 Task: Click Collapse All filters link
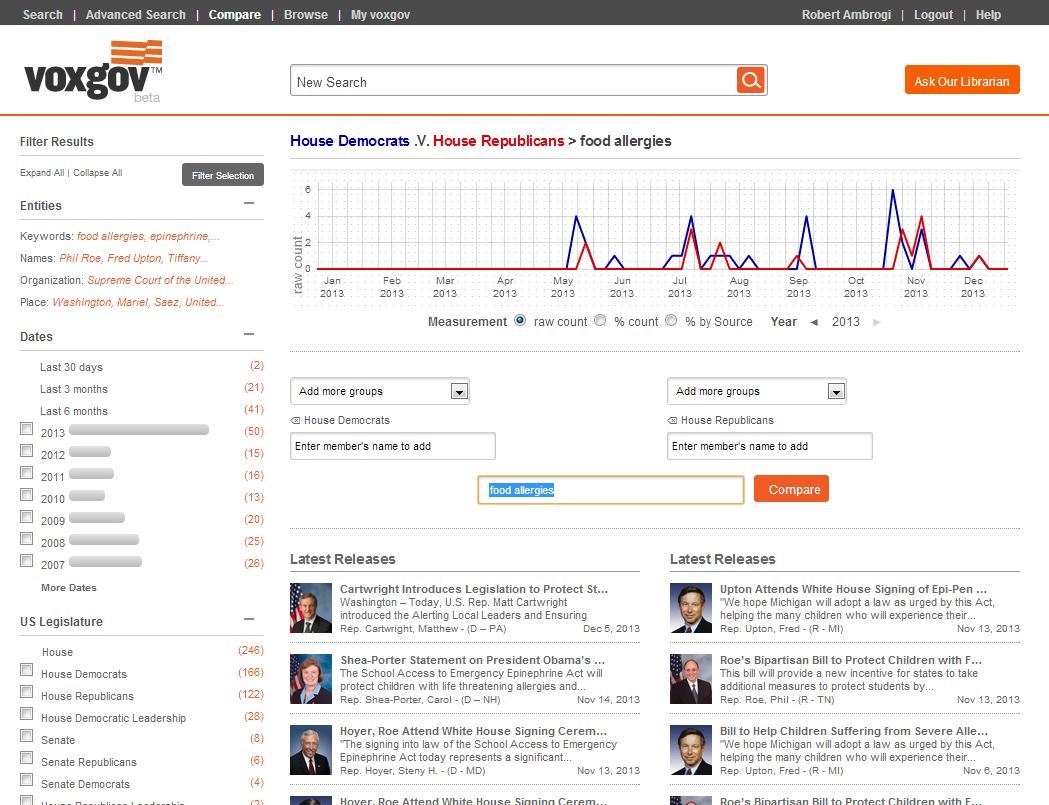[98, 173]
